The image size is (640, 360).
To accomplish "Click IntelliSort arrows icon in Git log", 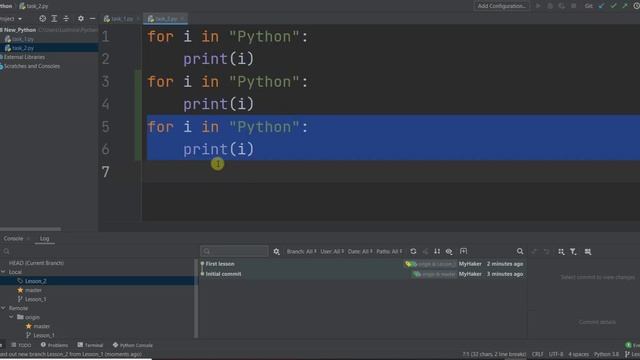I will 437,251.
